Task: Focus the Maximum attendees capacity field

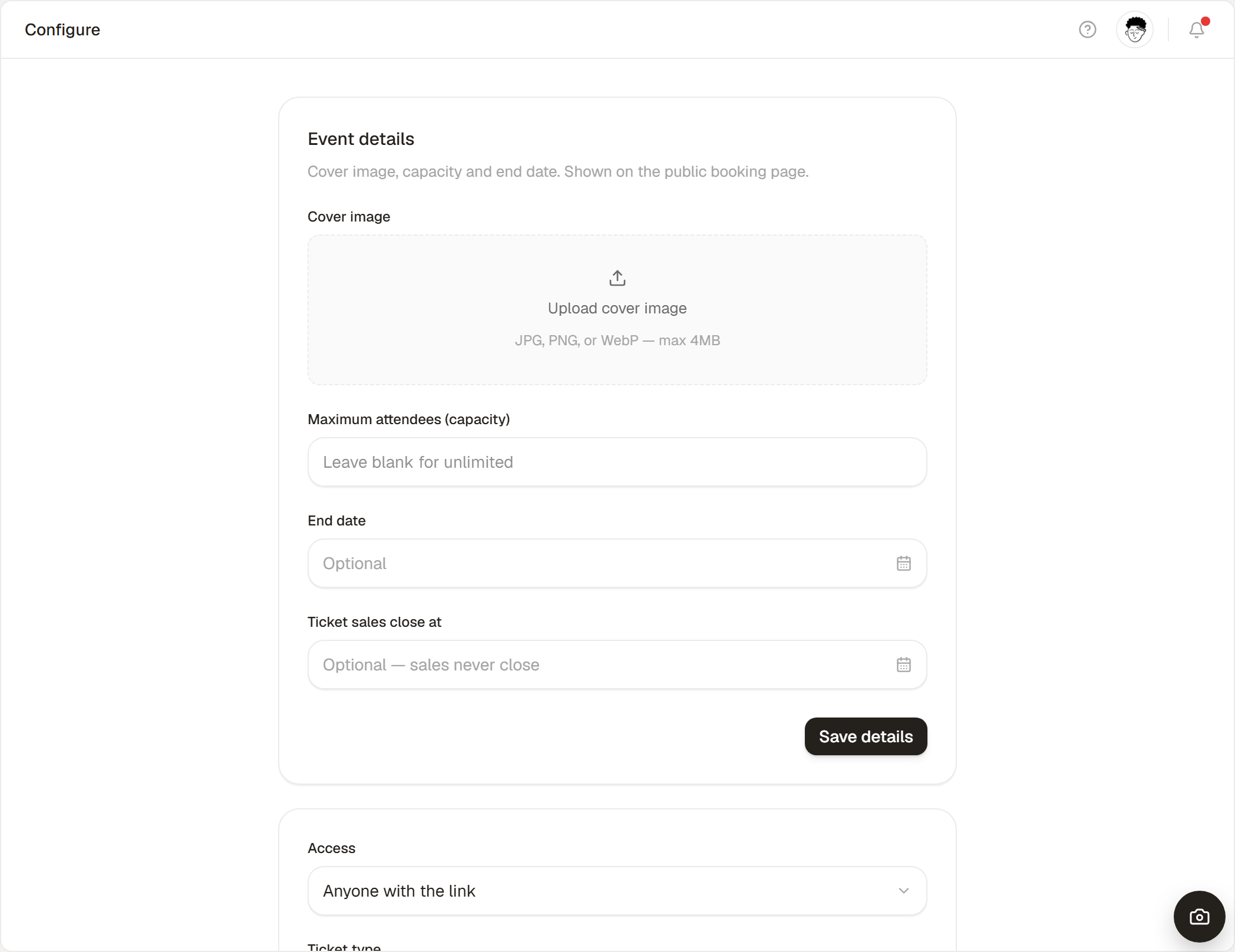Action: pos(617,462)
